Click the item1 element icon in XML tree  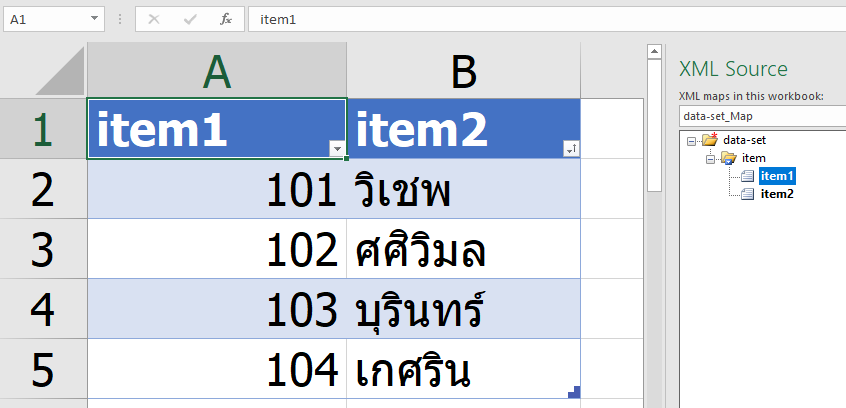pos(748,176)
